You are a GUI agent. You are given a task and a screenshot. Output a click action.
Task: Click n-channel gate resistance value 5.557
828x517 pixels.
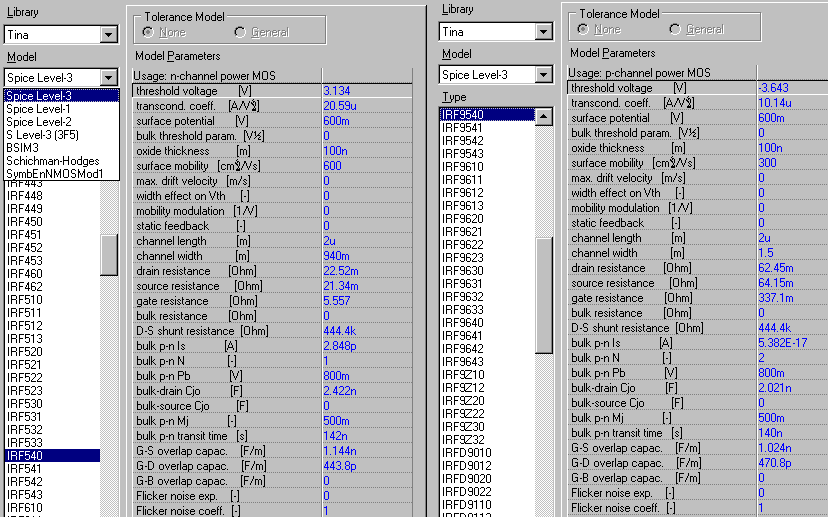click(x=337, y=301)
